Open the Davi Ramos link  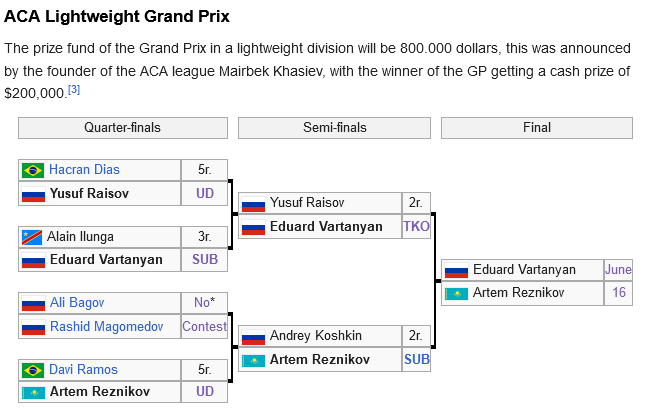[83, 370]
